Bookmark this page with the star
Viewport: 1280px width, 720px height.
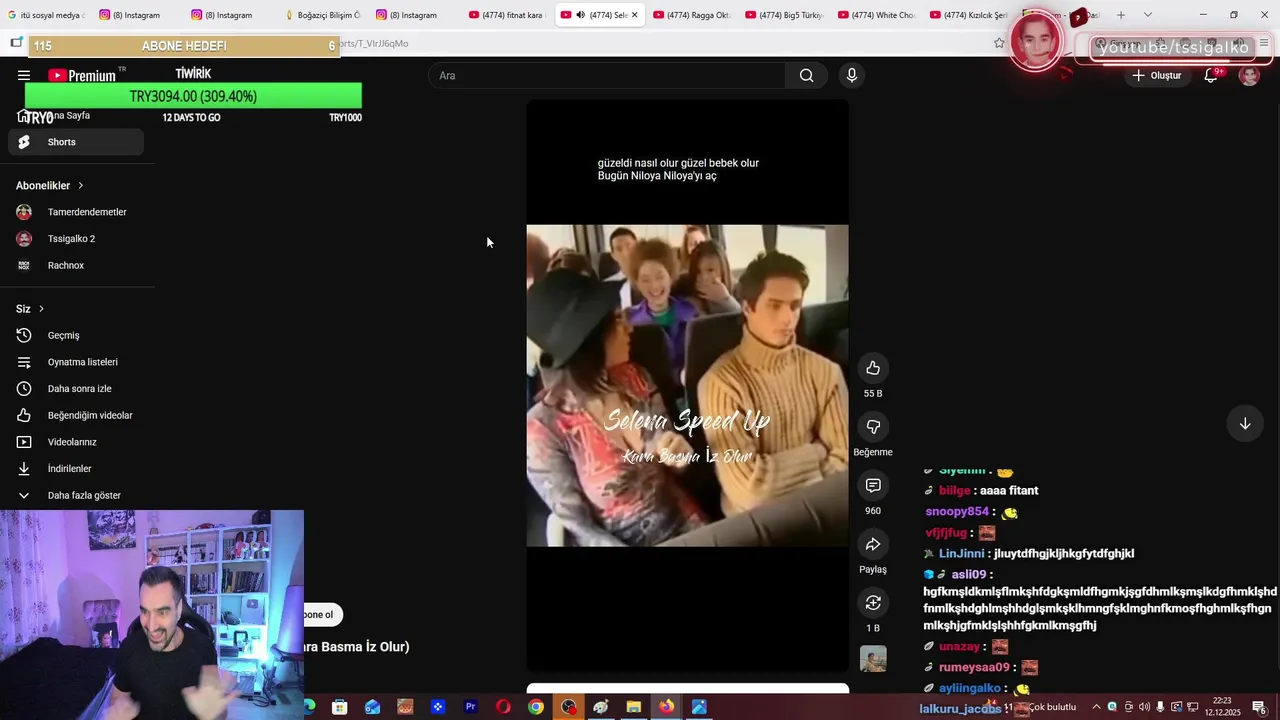(999, 43)
